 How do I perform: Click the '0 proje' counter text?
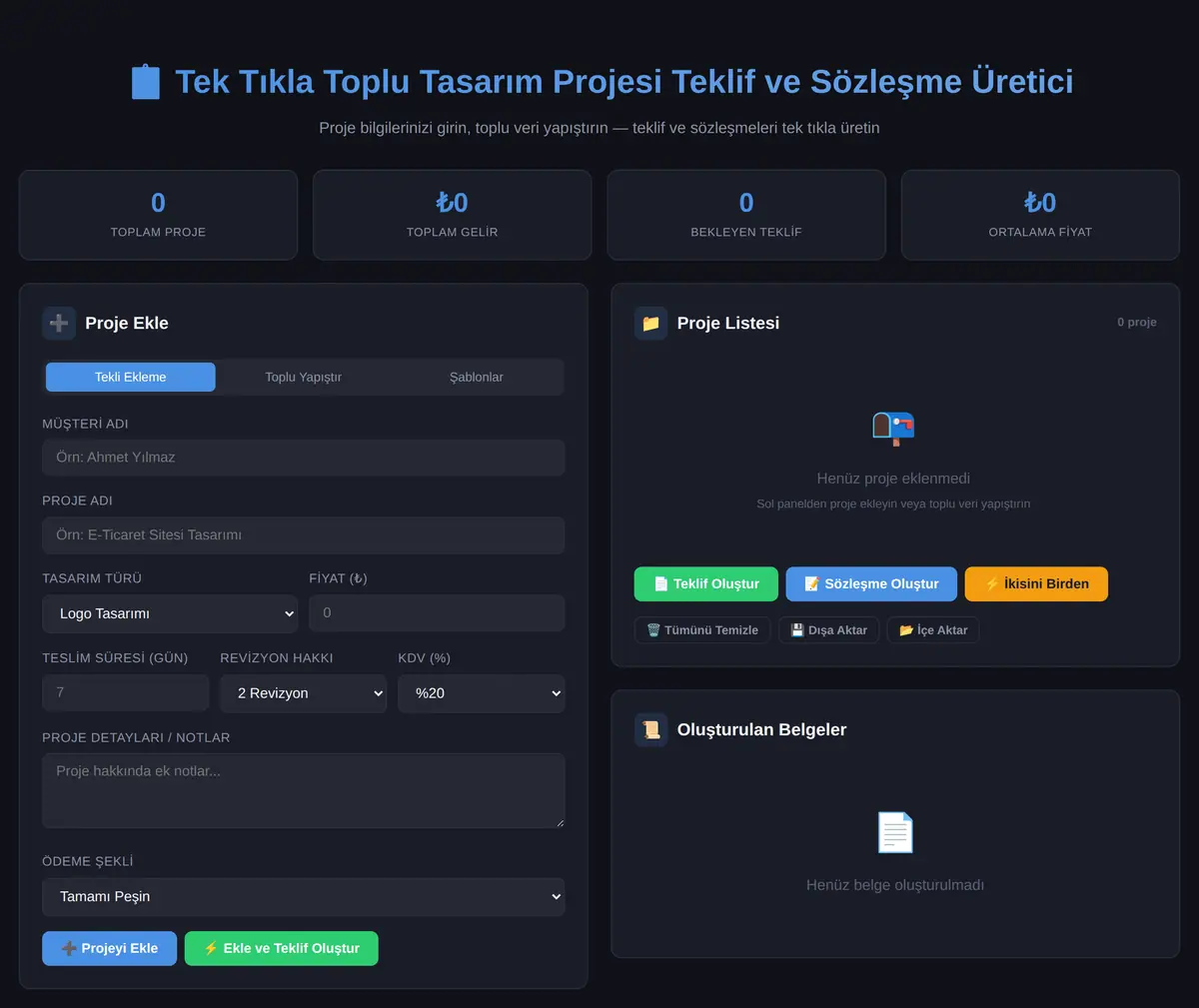1137,323
